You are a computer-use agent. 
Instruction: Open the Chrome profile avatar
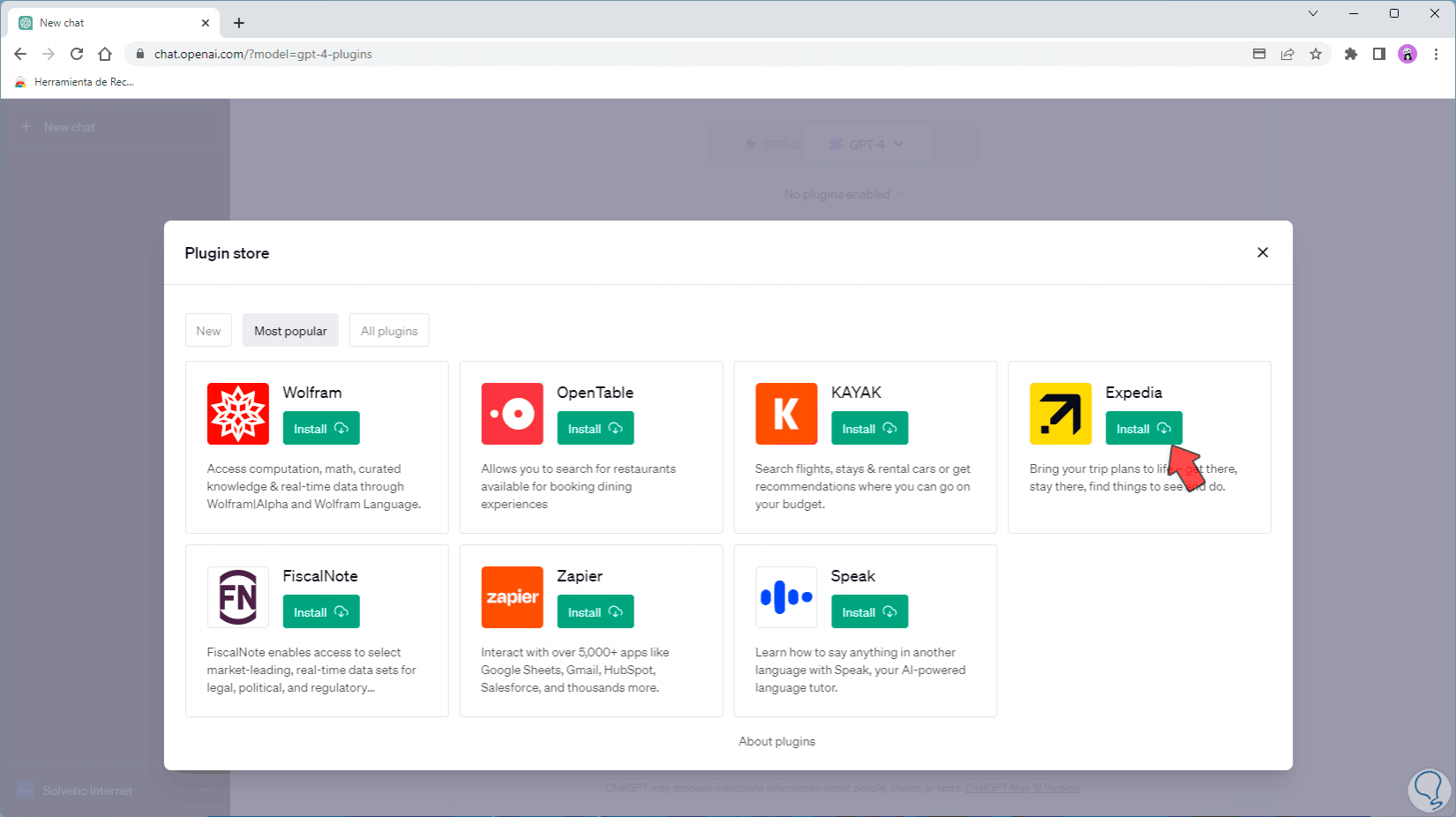pos(1407,54)
